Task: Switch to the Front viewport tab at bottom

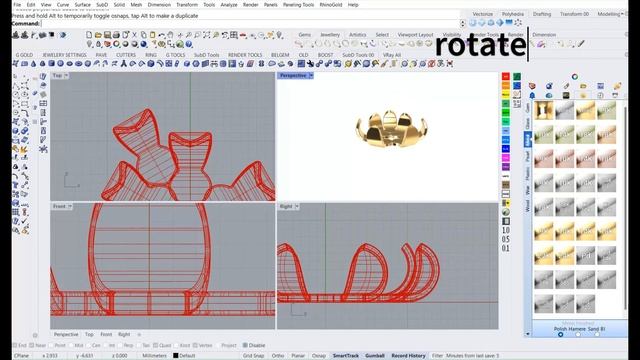Action: [106, 334]
